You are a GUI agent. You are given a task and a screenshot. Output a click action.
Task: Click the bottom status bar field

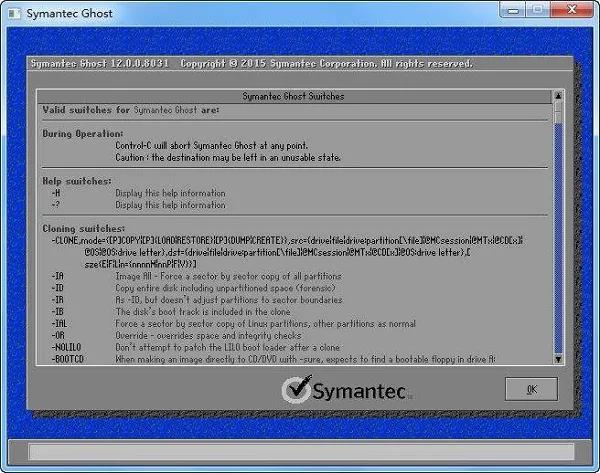tap(299, 451)
